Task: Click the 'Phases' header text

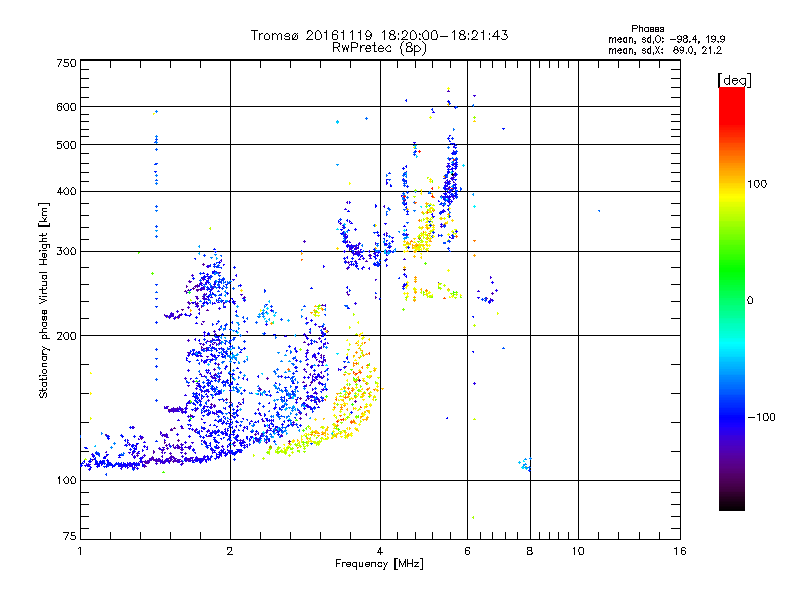Action: coord(647,29)
